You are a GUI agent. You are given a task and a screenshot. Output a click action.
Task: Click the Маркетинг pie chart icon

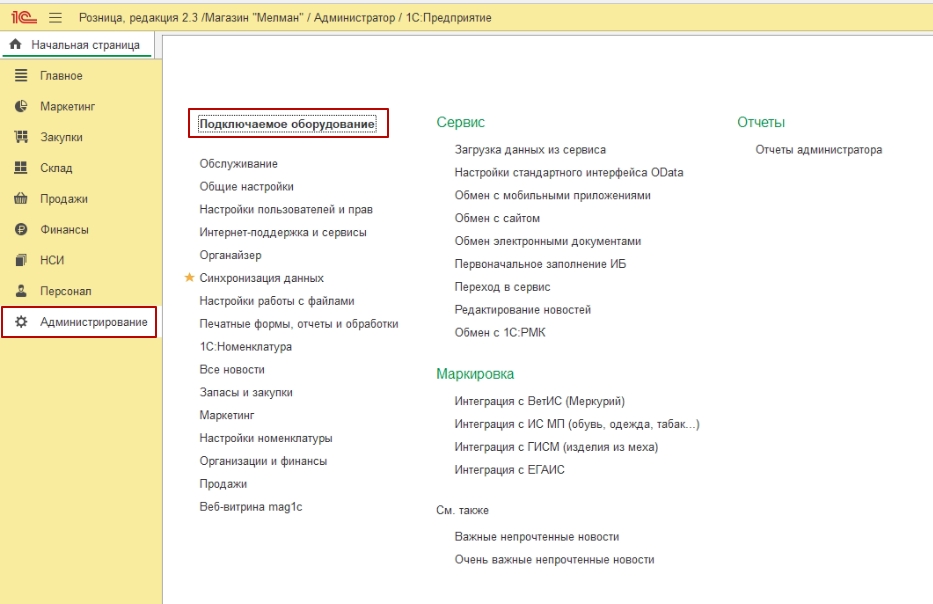coord(21,106)
